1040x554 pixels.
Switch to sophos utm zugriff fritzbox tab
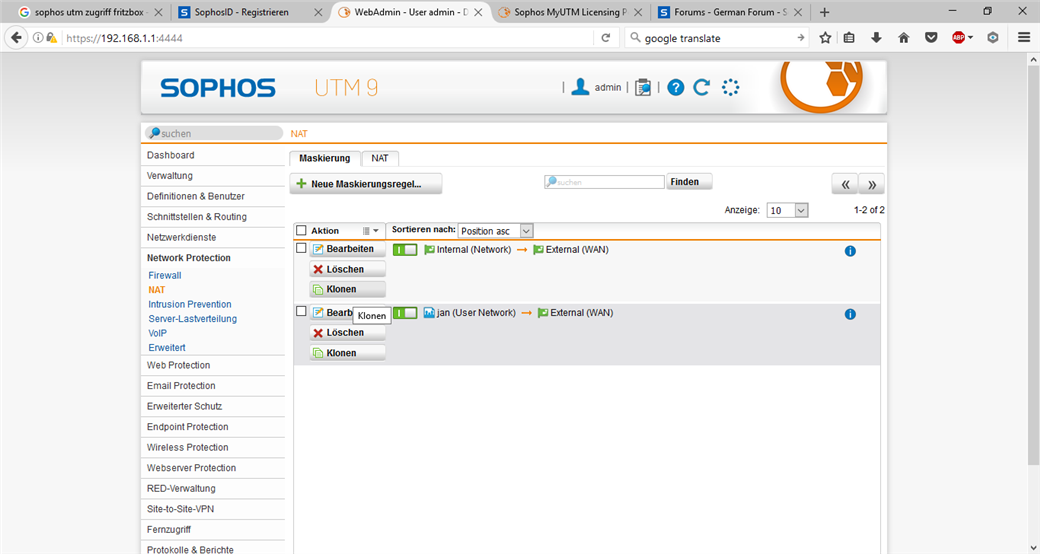point(91,12)
